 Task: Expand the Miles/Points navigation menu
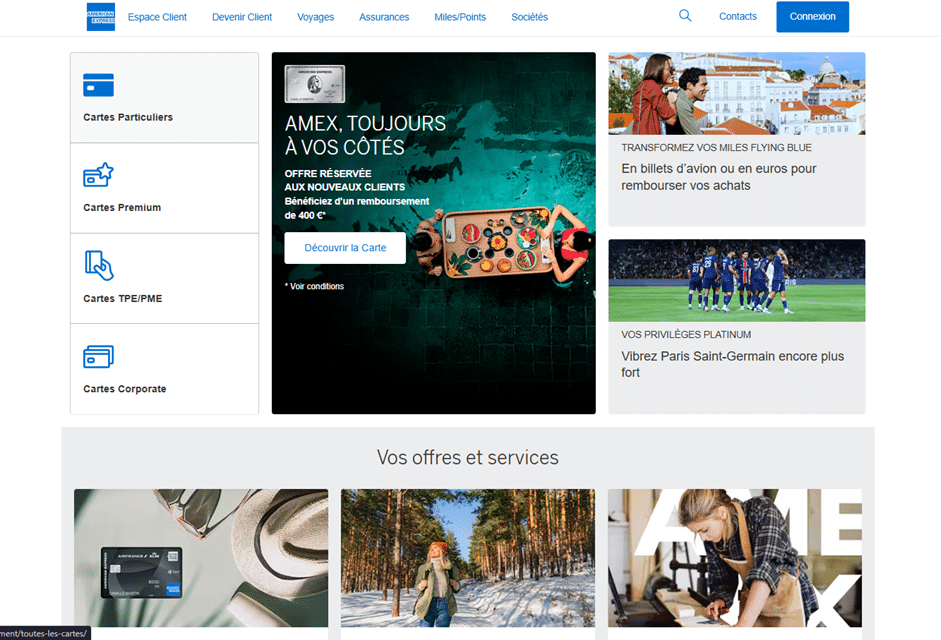click(460, 17)
